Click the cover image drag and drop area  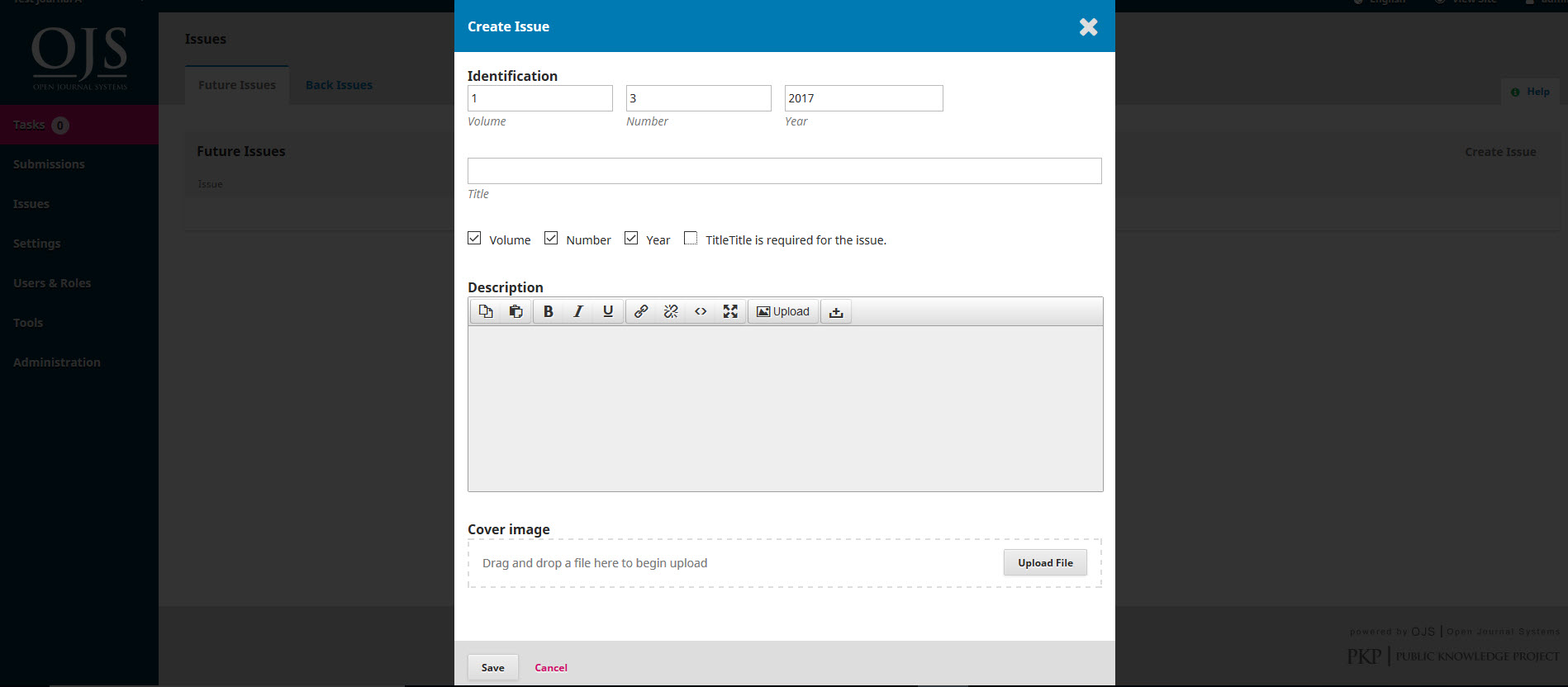click(785, 563)
